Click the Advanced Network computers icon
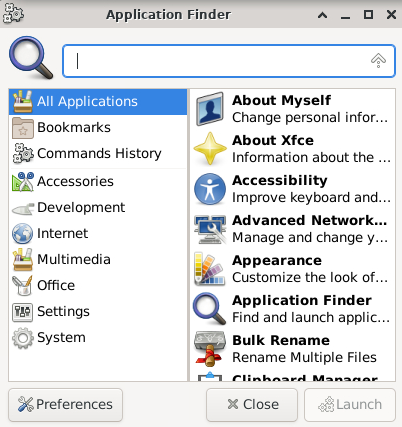The height and width of the screenshot is (427, 402). pos(210,229)
